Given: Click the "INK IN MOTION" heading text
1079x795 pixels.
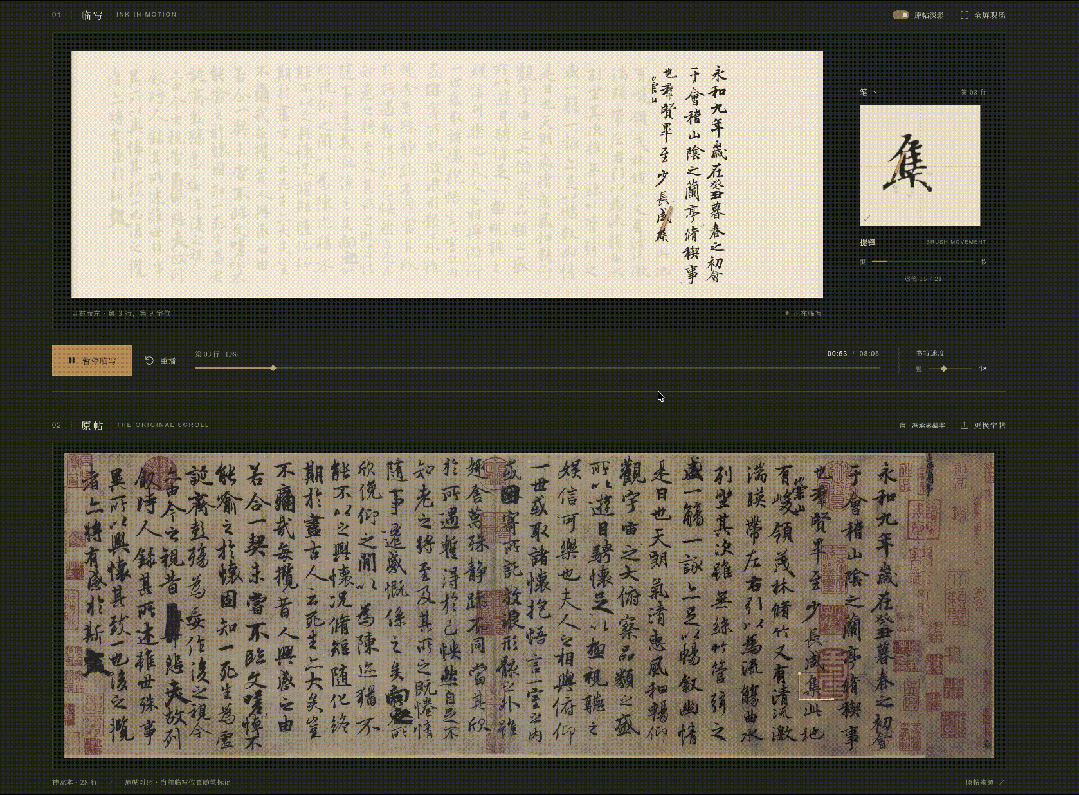Looking at the screenshot, I should pos(147,14).
